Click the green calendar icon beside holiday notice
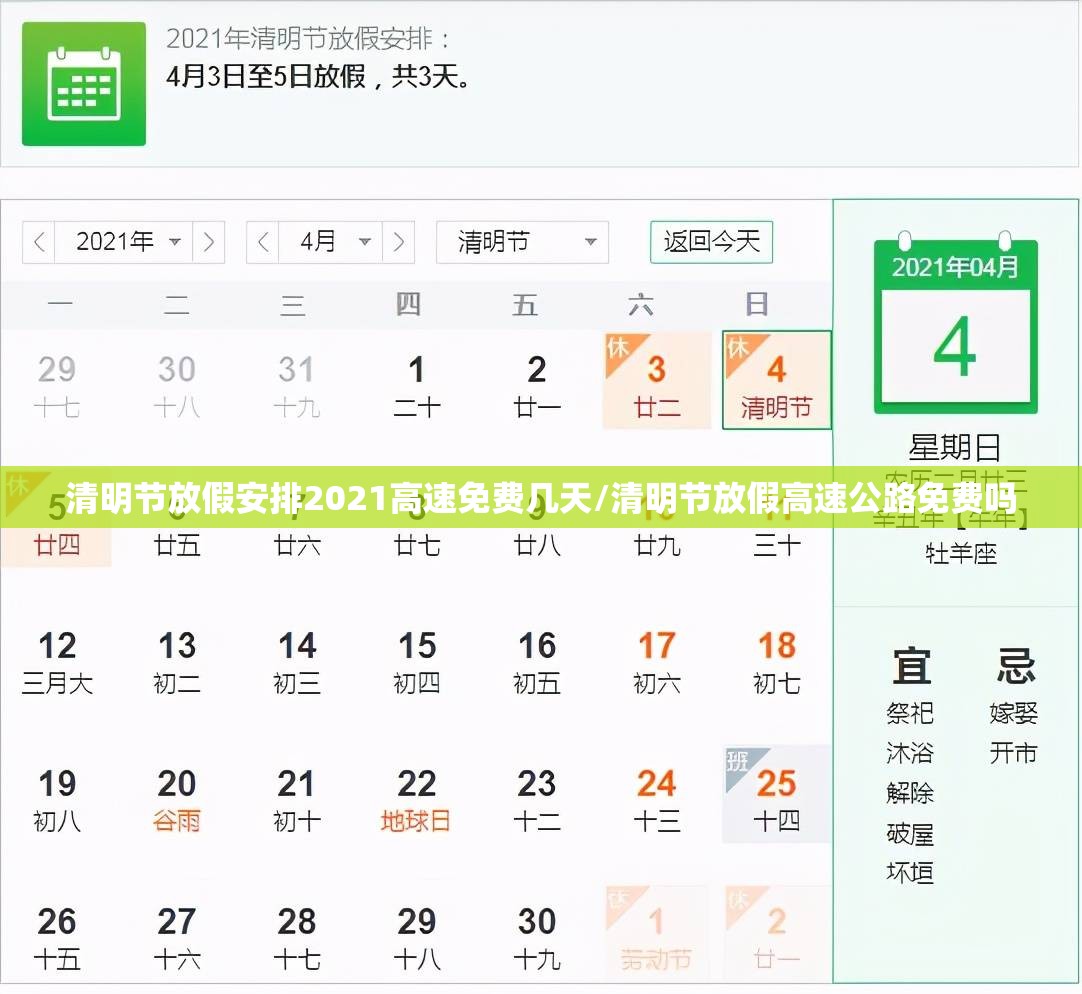 tap(83, 84)
